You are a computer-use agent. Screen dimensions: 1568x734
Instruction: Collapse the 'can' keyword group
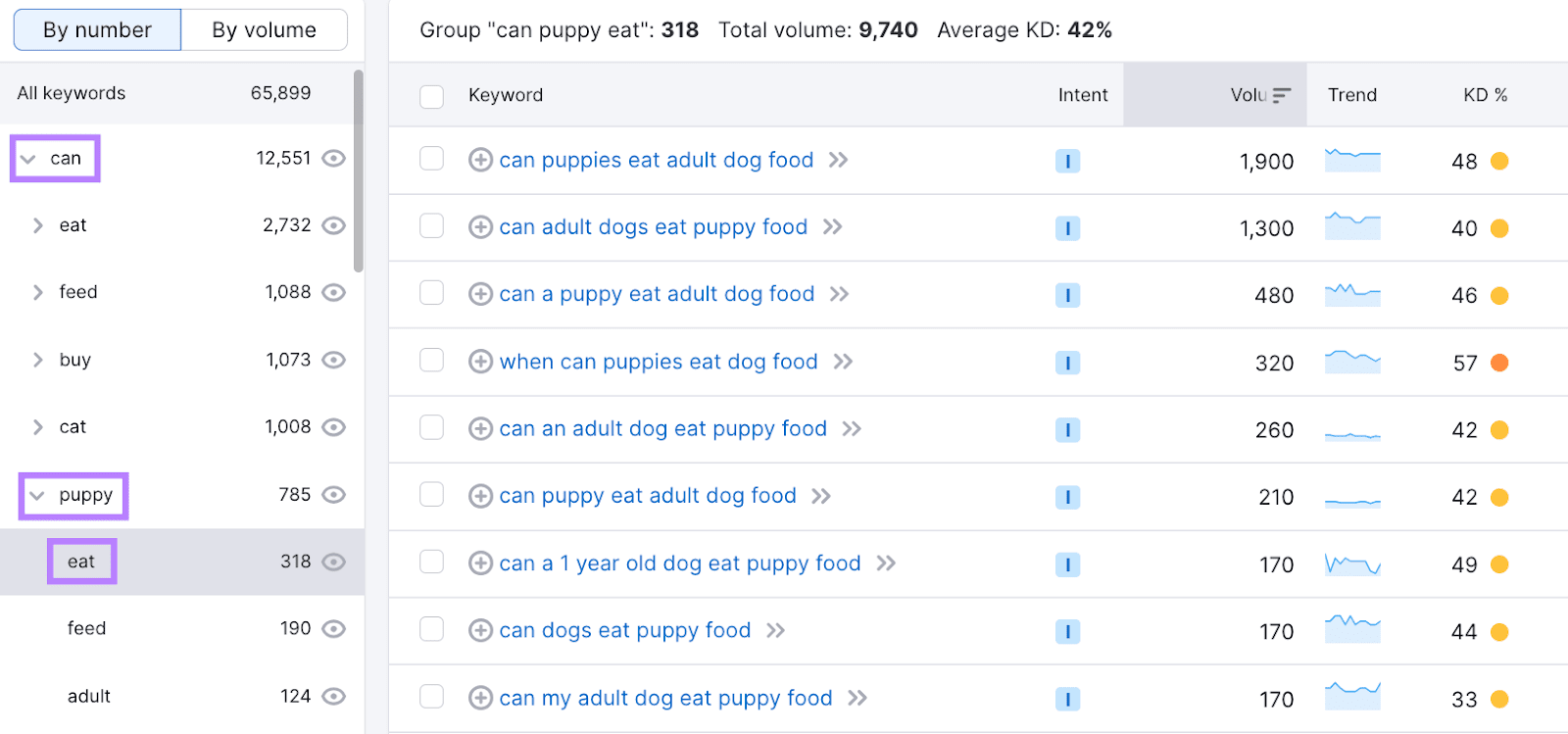(28, 159)
